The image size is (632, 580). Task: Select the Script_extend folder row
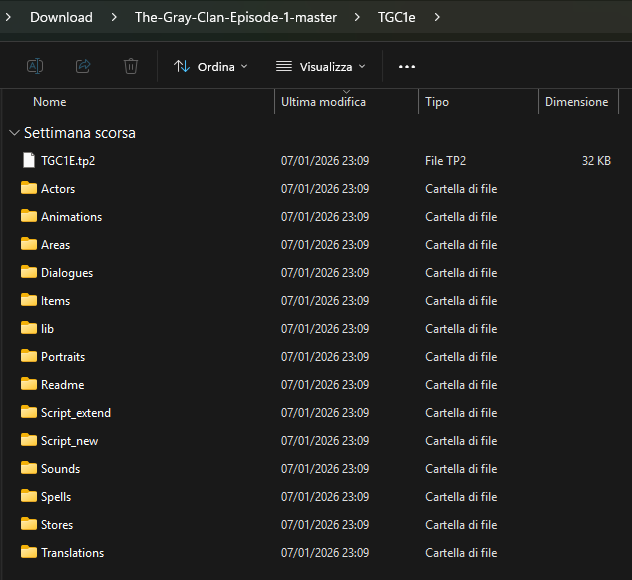(x=76, y=412)
